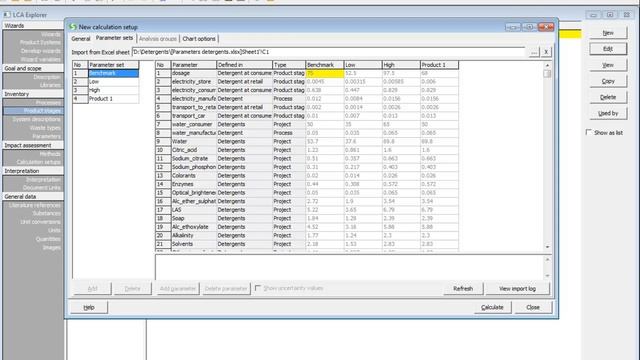Click the LCA Explorer window icon
Screen dimensions: 640x360
click(x=7, y=15)
